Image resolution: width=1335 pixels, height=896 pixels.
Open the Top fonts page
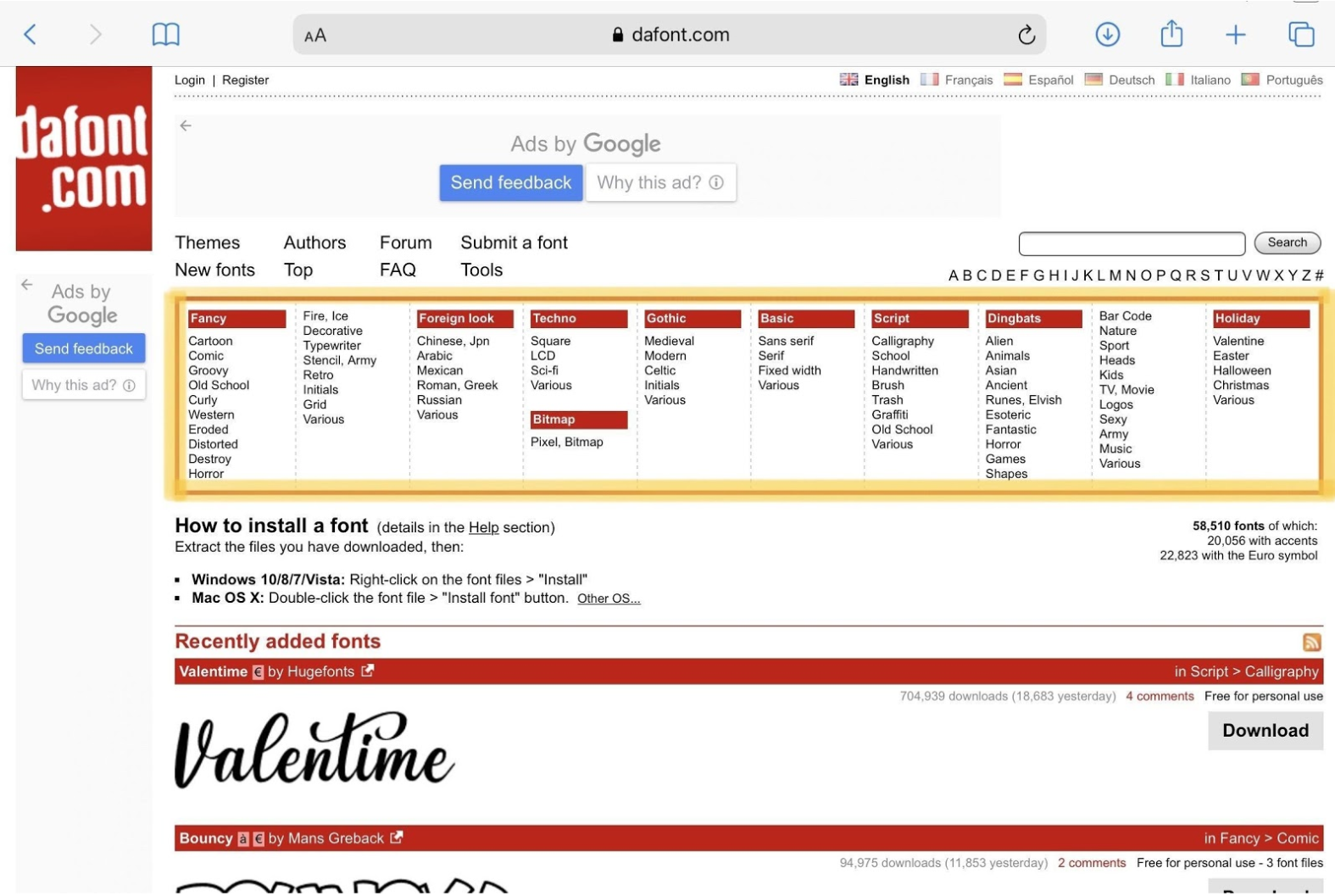[298, 270]
